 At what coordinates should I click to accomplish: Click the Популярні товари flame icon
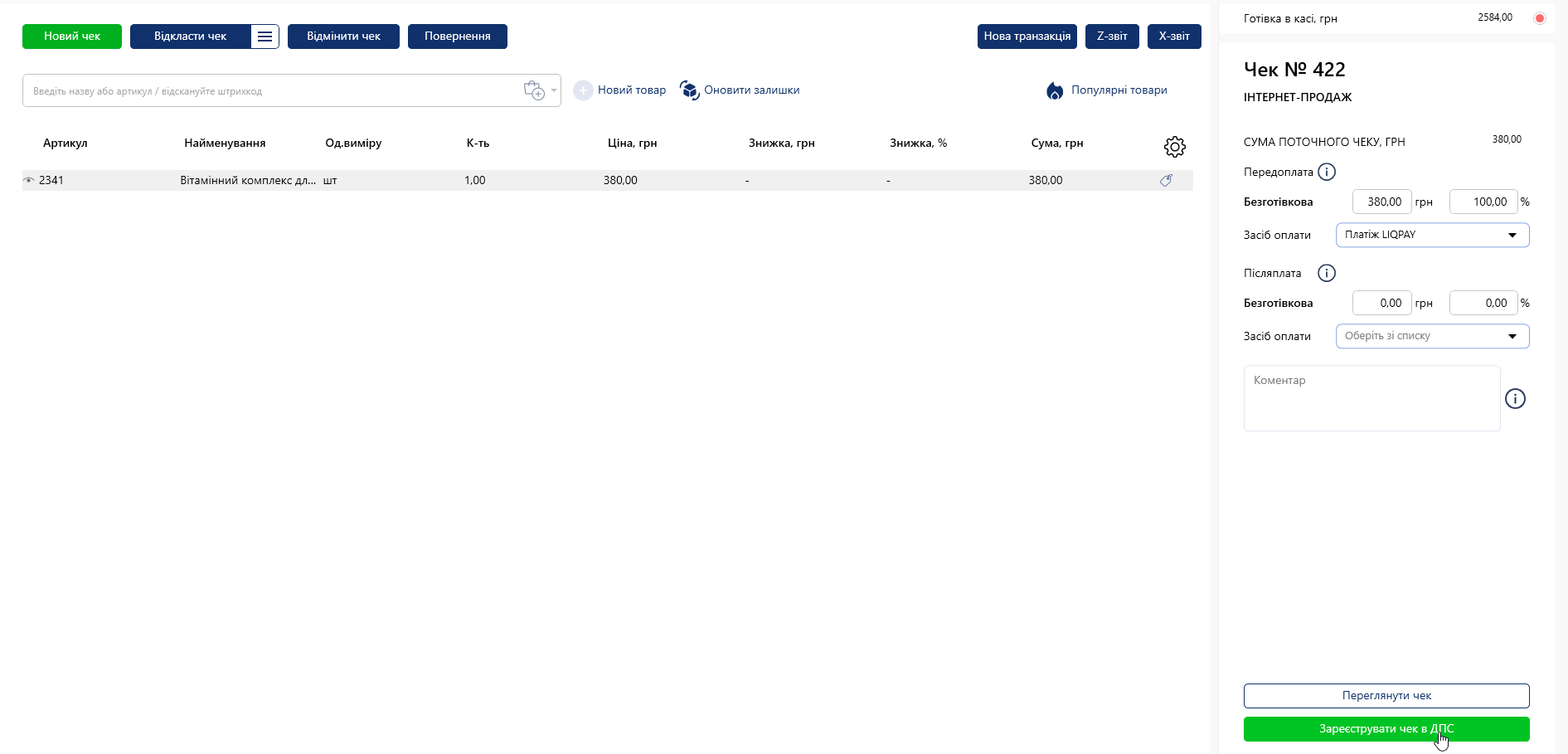[1055, 90]
